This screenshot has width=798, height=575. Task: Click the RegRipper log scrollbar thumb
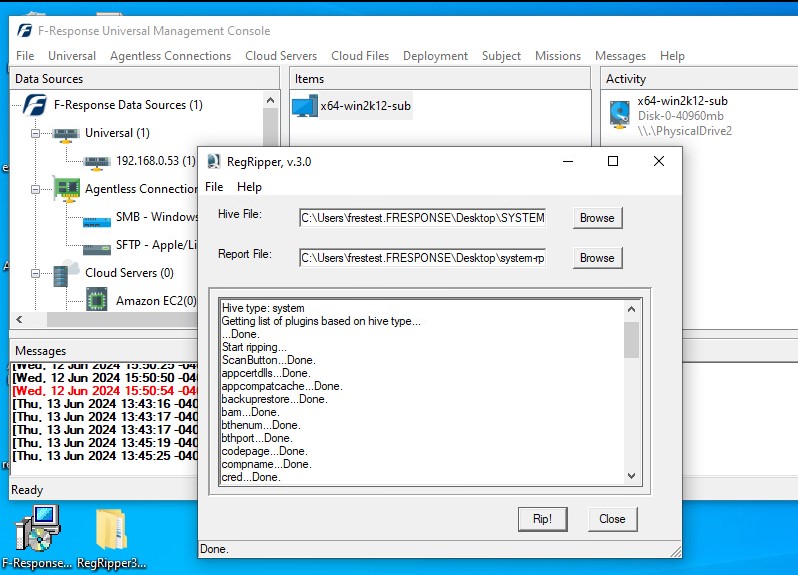pos(632,340)
